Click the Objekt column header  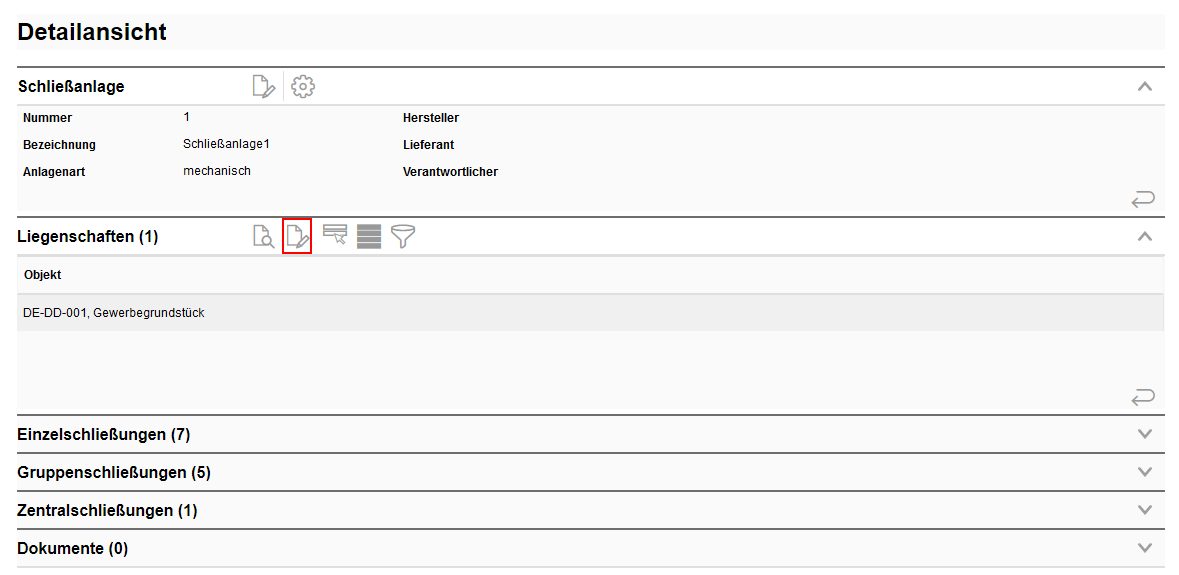click(x=43, y=275)
